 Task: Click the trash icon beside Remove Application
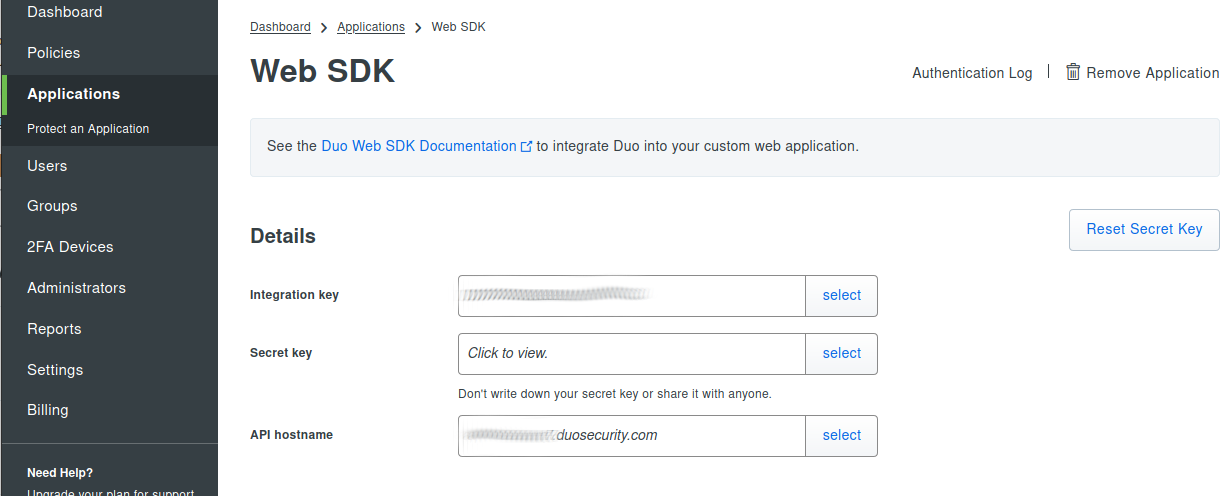(x=1073, y=72)
